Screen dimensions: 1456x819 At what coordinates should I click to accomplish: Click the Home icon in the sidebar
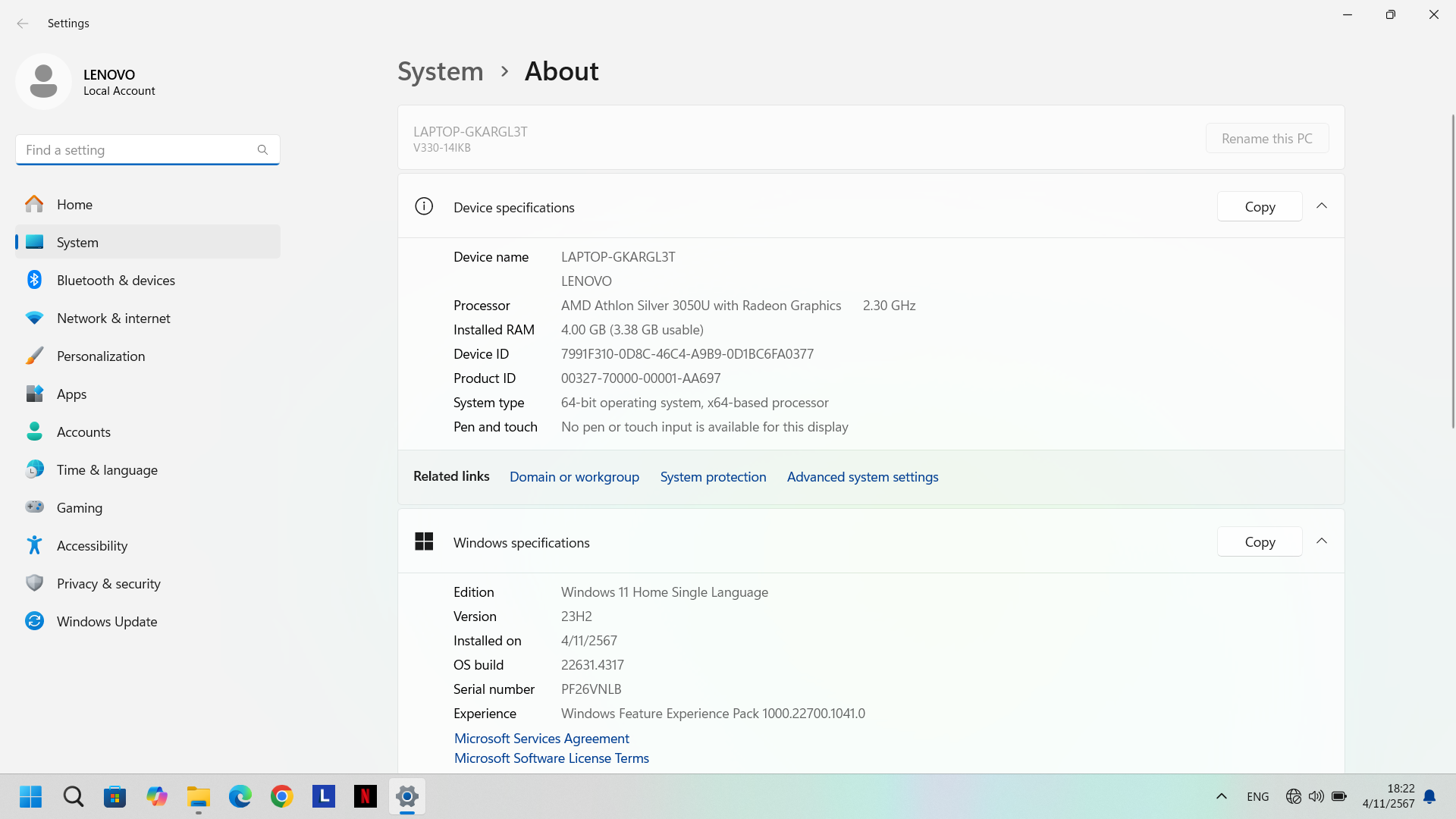tap(34, 204)
